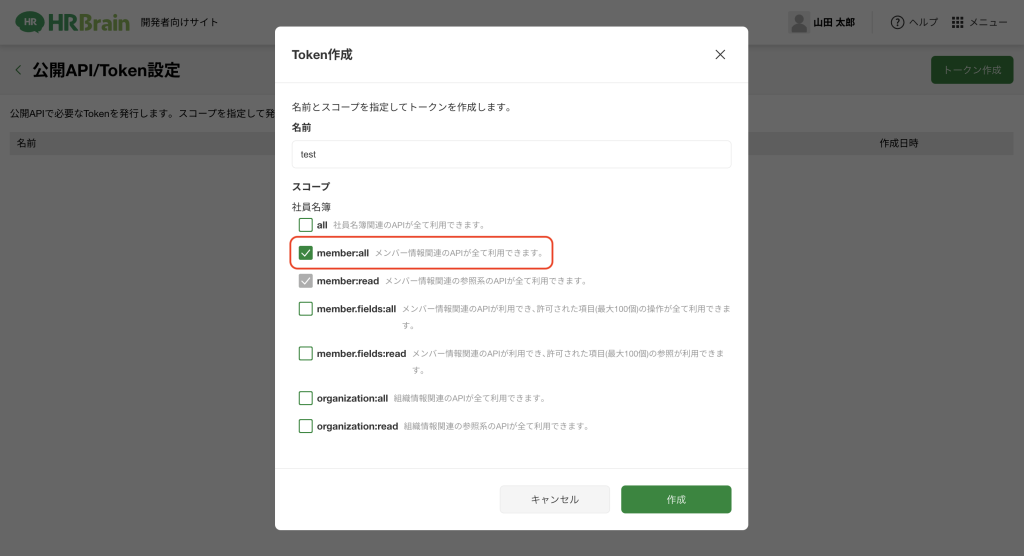Click the HRBrain logo icon

click(x=30, y=21)
